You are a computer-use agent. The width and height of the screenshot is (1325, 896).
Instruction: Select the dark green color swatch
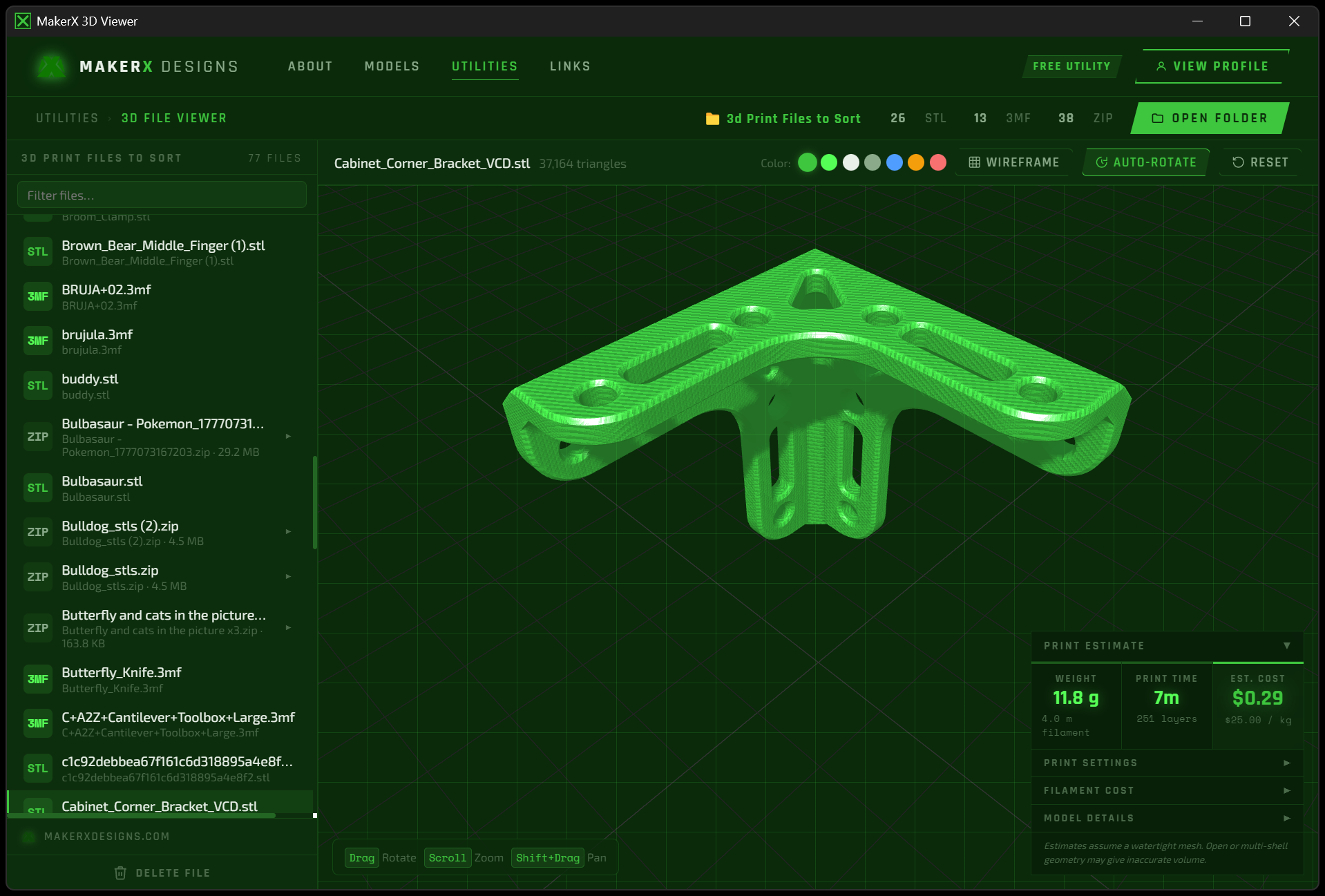click(808, 162)
